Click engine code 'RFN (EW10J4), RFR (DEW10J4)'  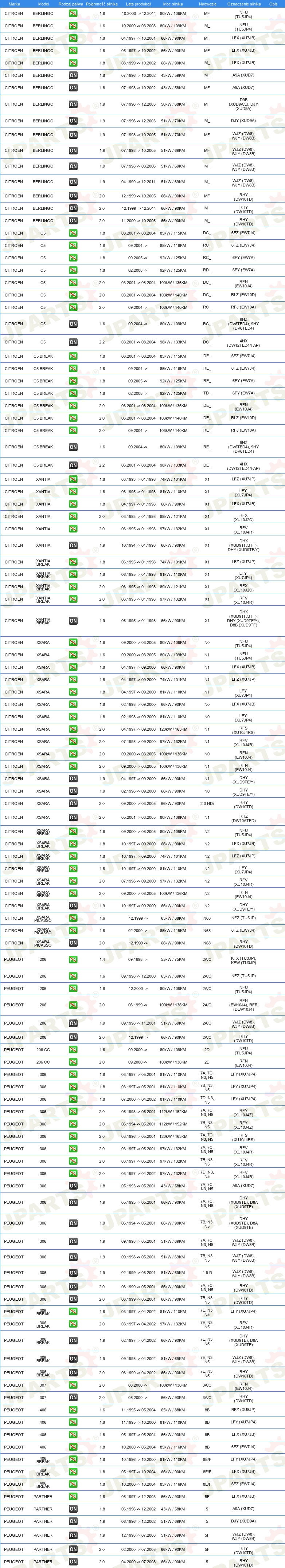coord(243,1005)
